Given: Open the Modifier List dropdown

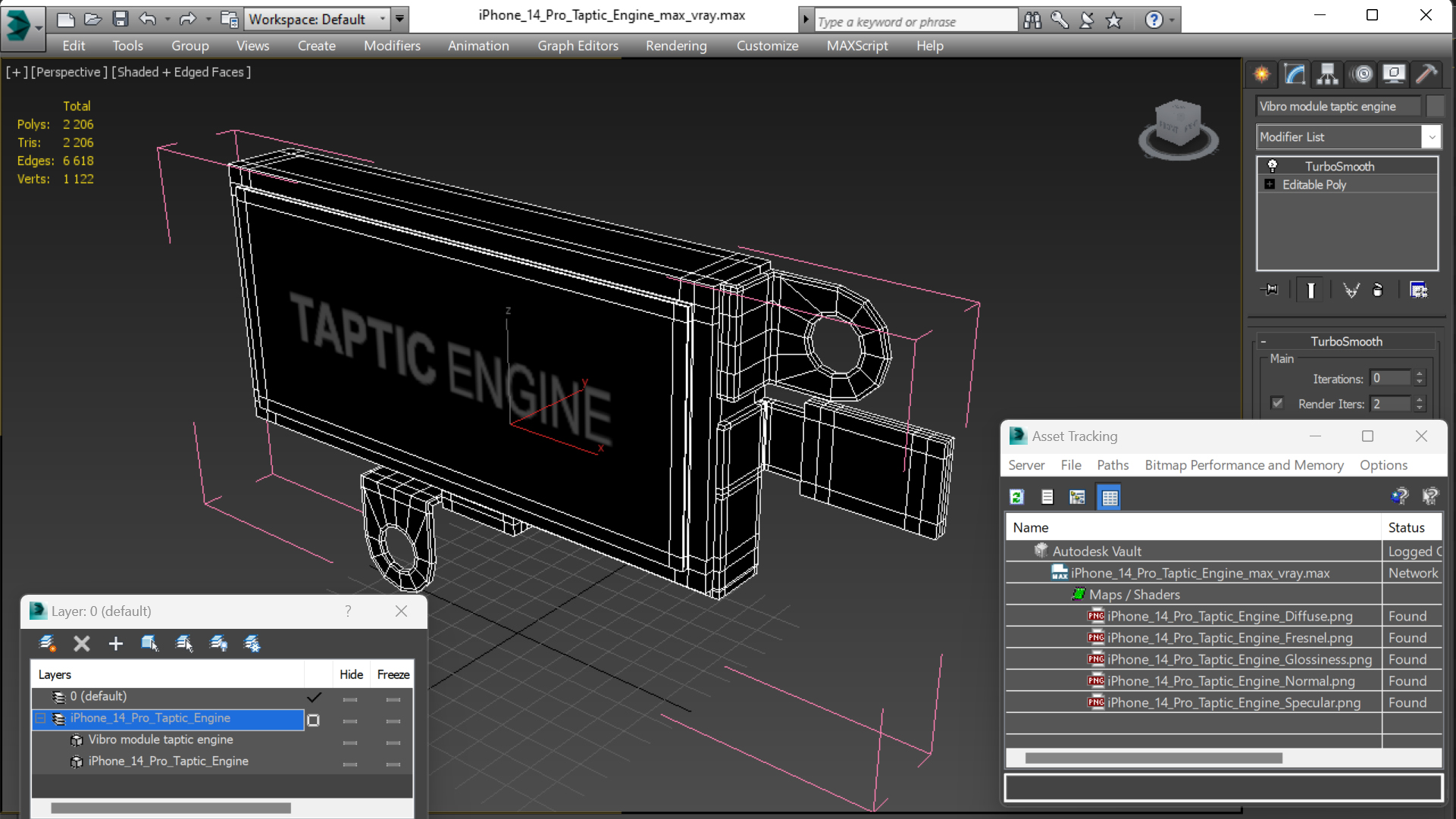Looking at the screenshot, I should point(1431,137).
